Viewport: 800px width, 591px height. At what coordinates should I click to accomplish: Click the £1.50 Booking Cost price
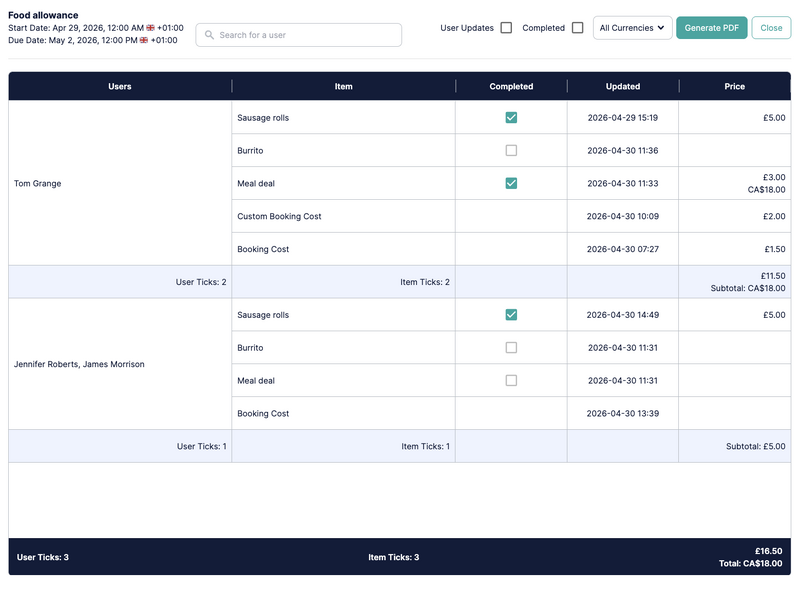[x=774, y=249]
